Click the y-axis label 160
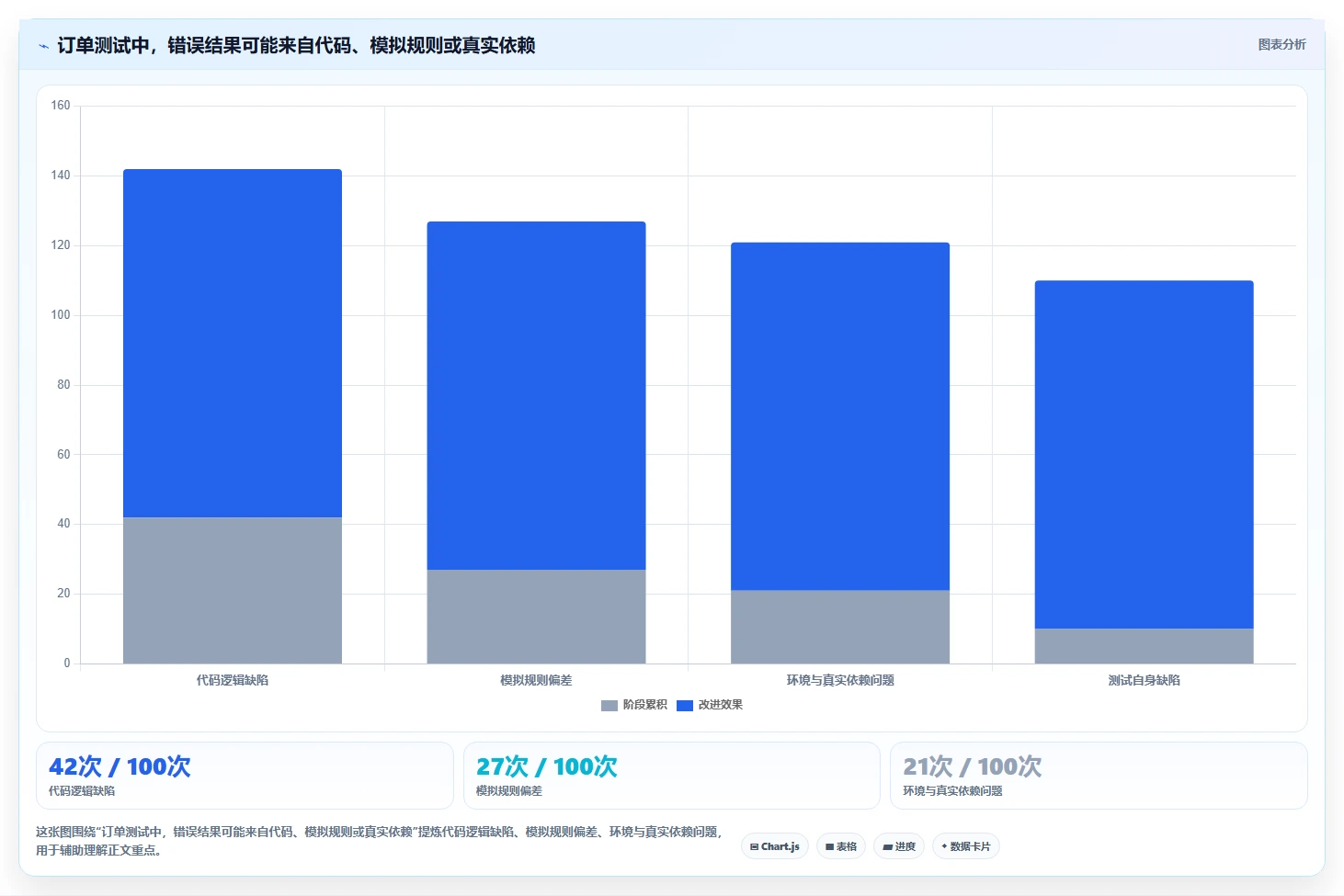Viewport: 1344px width, 896px height. tap(61, 106)
